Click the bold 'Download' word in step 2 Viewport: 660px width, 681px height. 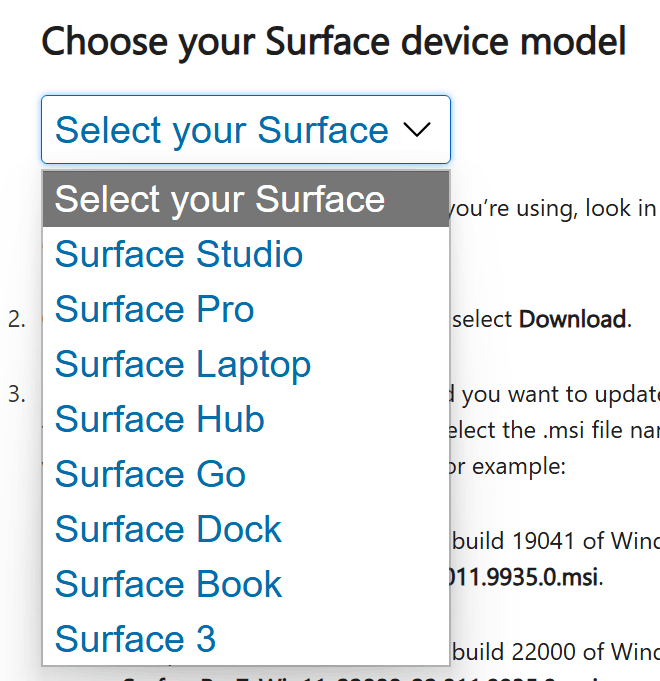(573, 320)
